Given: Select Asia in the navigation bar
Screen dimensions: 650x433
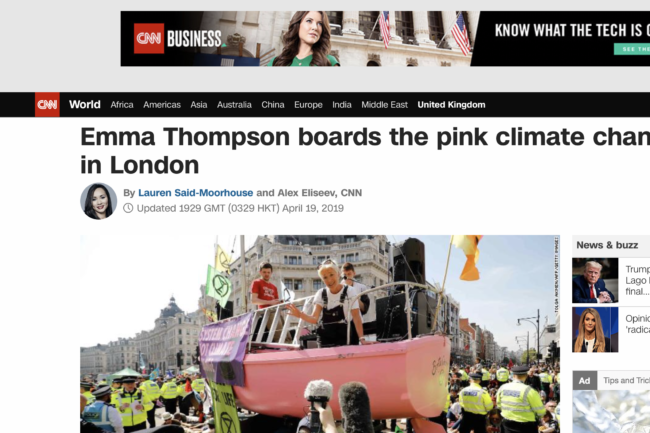Looking at the screenshot, I should tap(199, 105).
